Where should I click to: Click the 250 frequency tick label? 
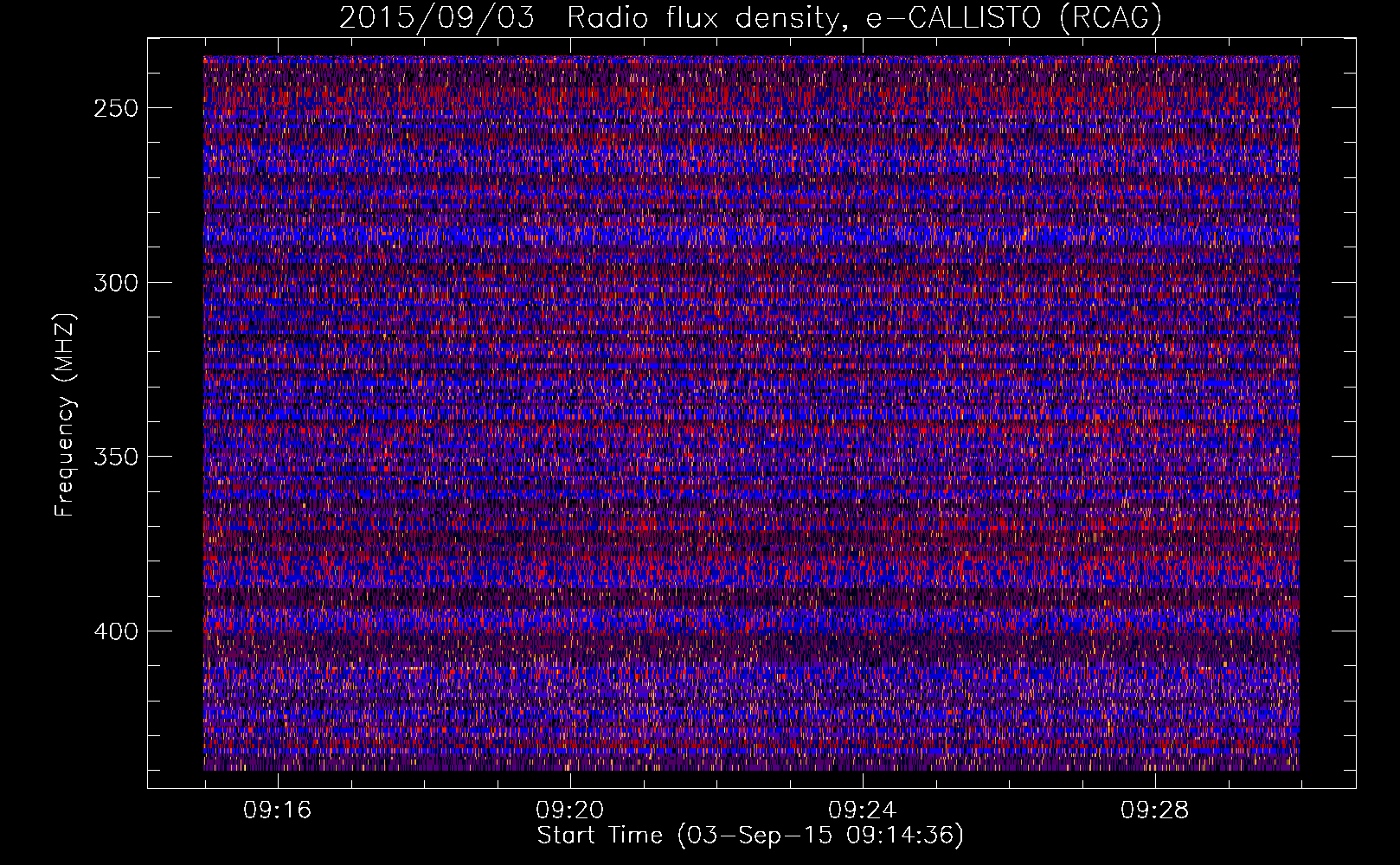pos(115,108)
